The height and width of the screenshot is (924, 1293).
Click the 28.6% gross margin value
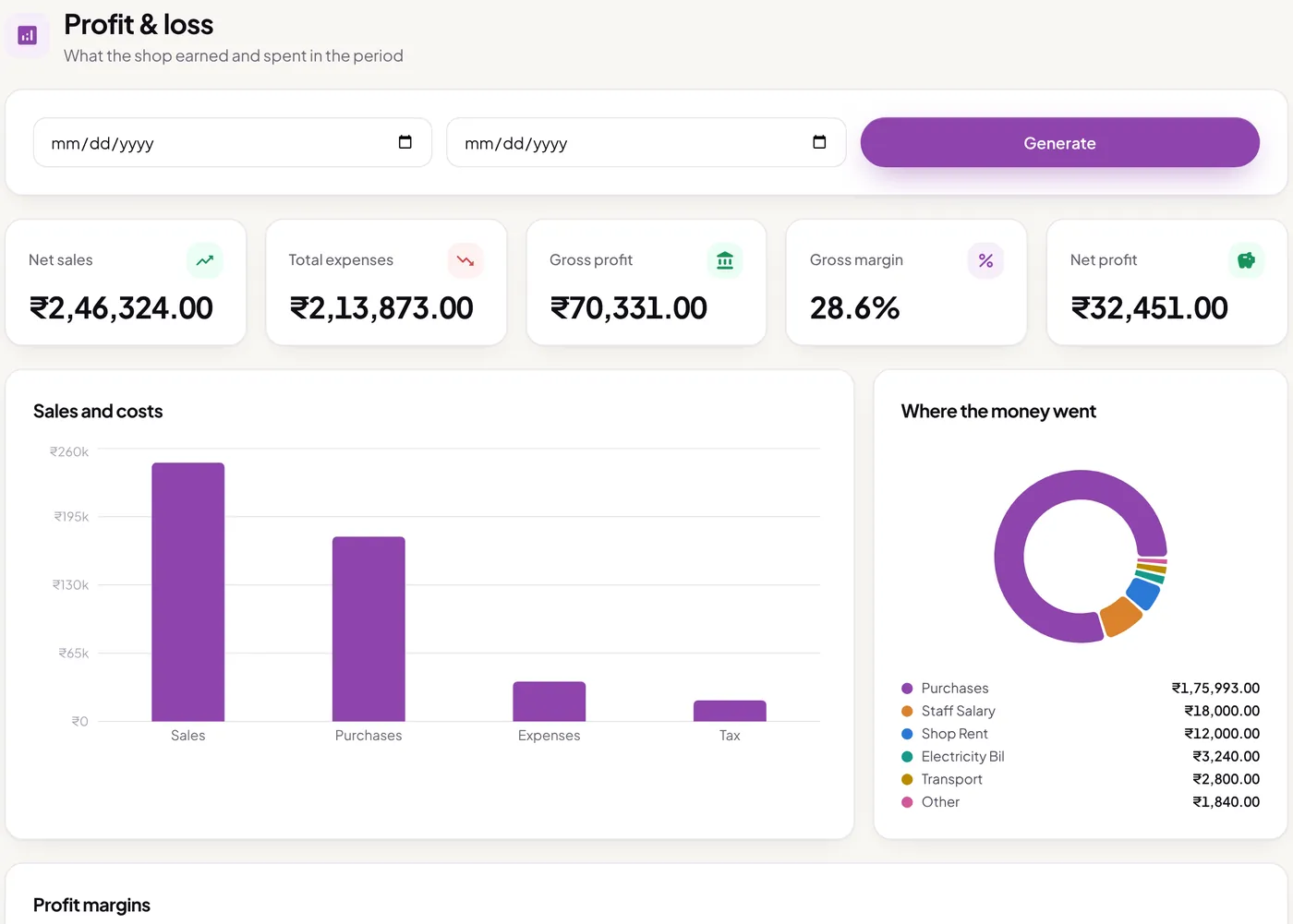coord(854,308)
